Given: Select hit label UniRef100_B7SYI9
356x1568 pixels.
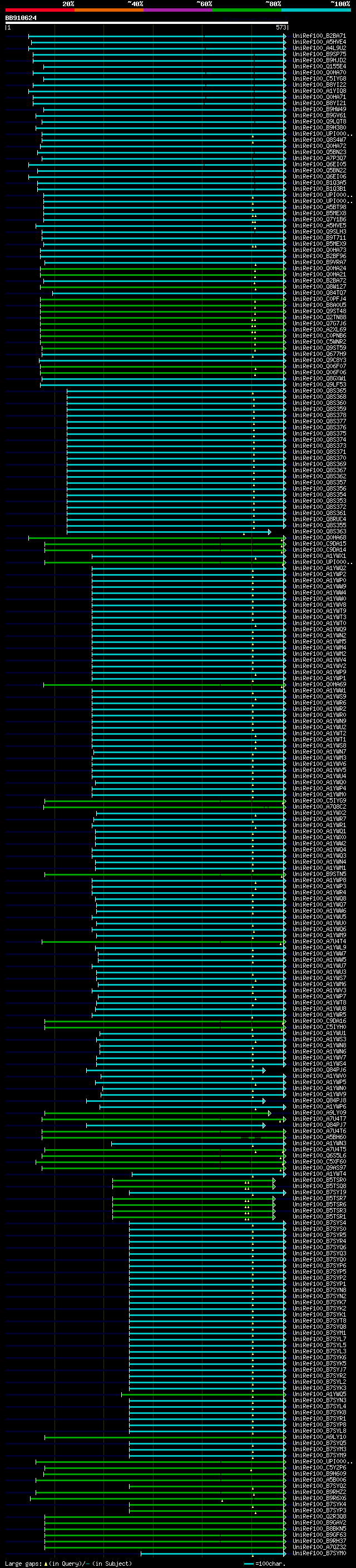Looking at the screenshot, I should 319,1192.
